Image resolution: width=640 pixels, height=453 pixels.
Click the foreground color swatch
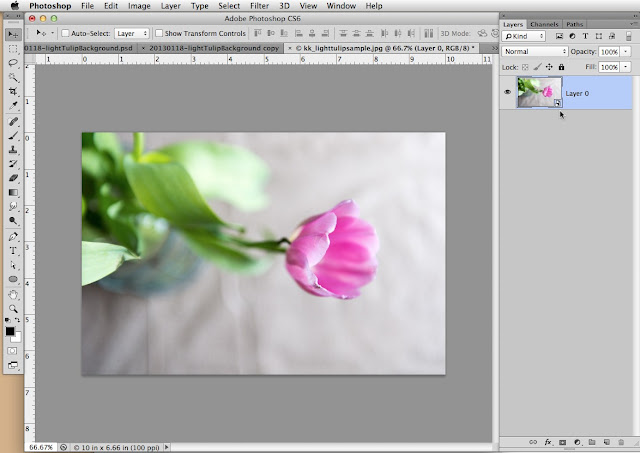[10, 330]
